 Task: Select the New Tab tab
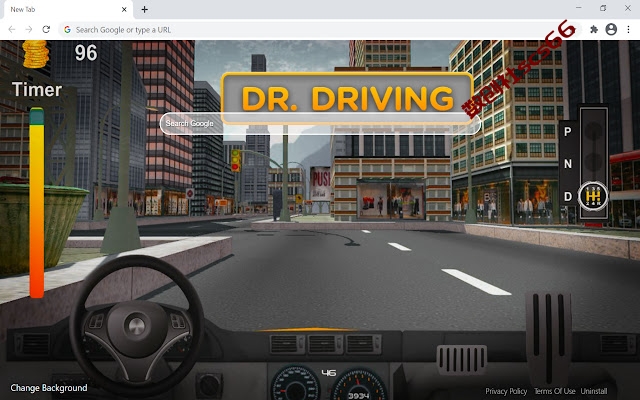tap(69, 9)
